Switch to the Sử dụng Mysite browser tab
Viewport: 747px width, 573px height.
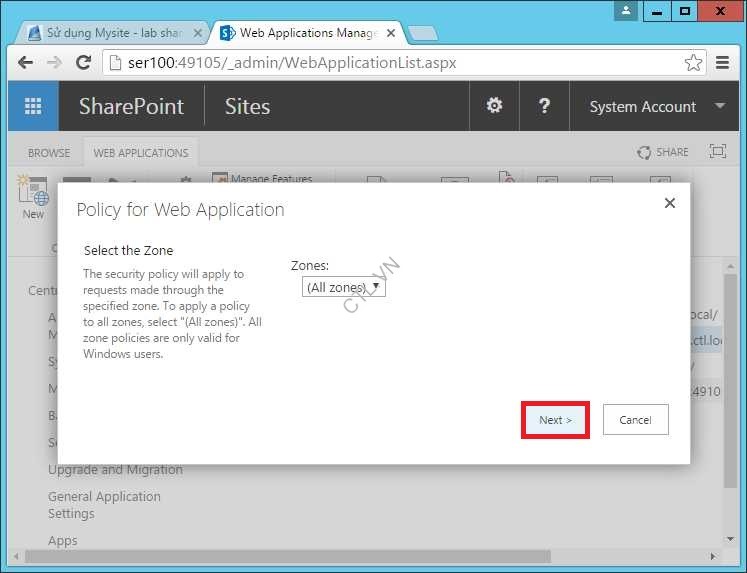click(x=112, y=33)
